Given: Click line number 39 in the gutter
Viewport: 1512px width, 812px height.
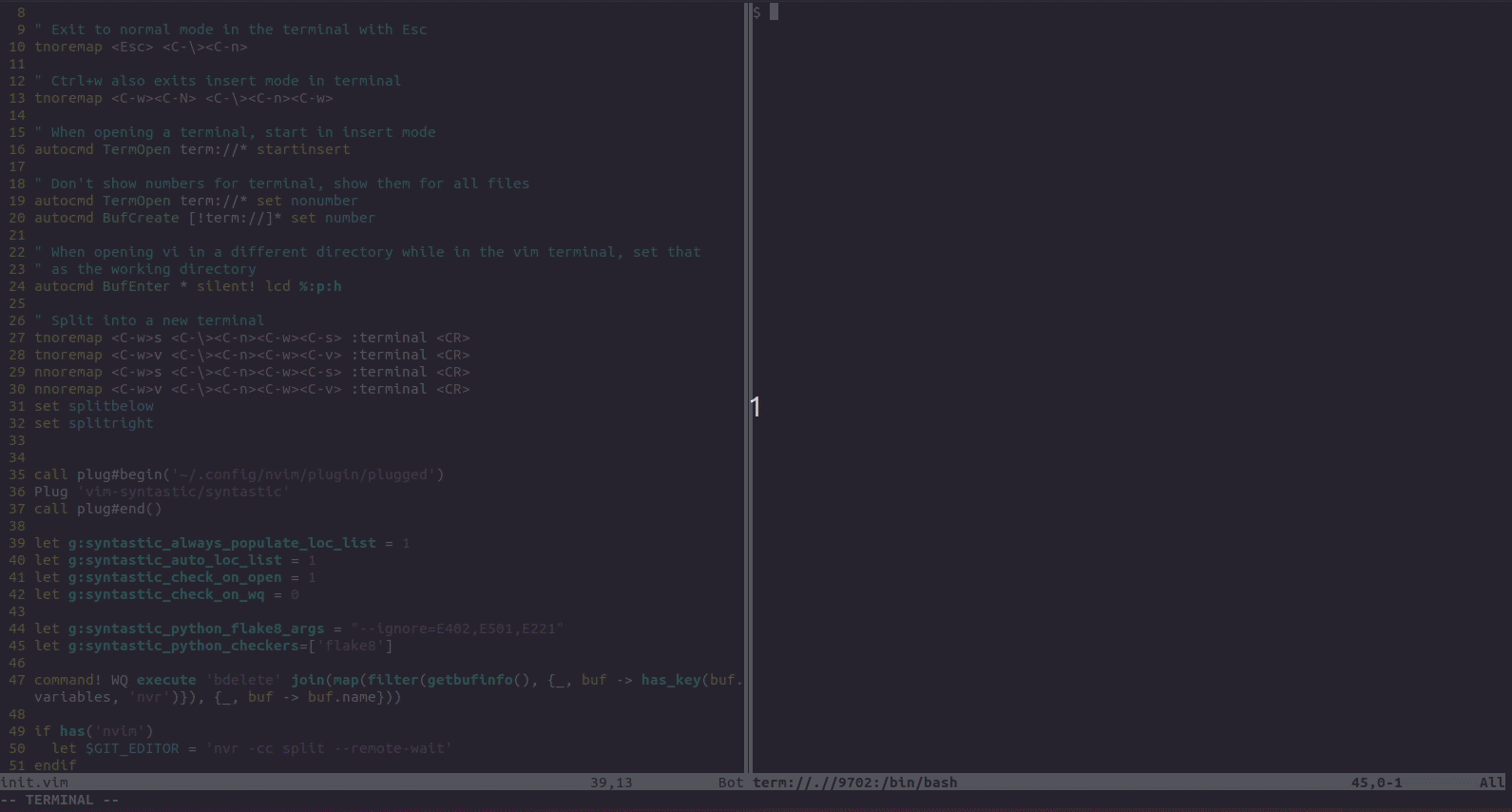Looking at the screenshot, I should pos(17,543).
